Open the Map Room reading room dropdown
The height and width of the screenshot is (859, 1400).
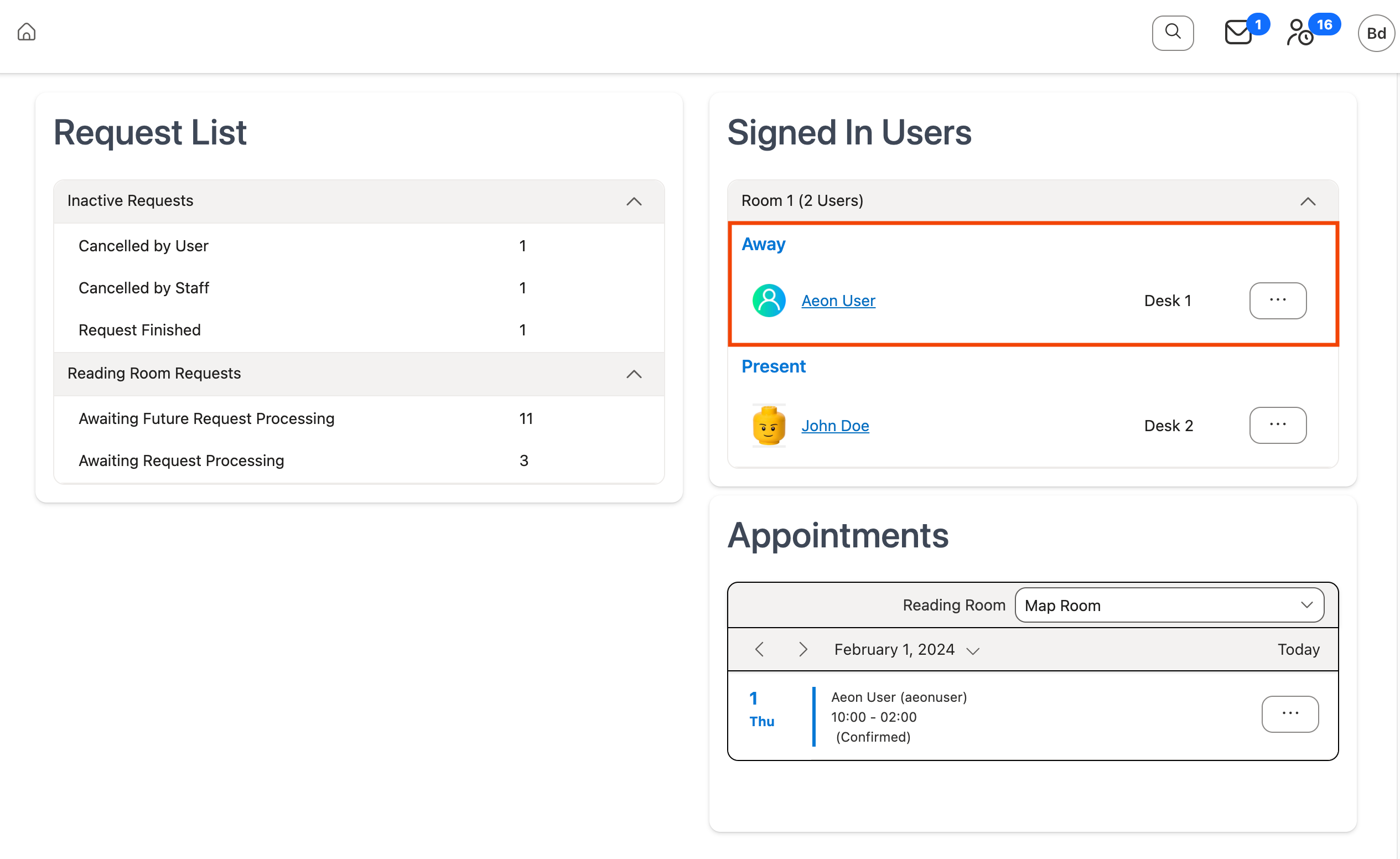point(1169,605)
